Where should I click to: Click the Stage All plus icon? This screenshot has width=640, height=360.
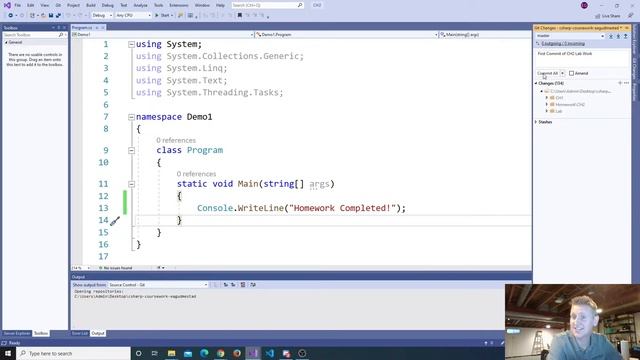pos(620,83)
